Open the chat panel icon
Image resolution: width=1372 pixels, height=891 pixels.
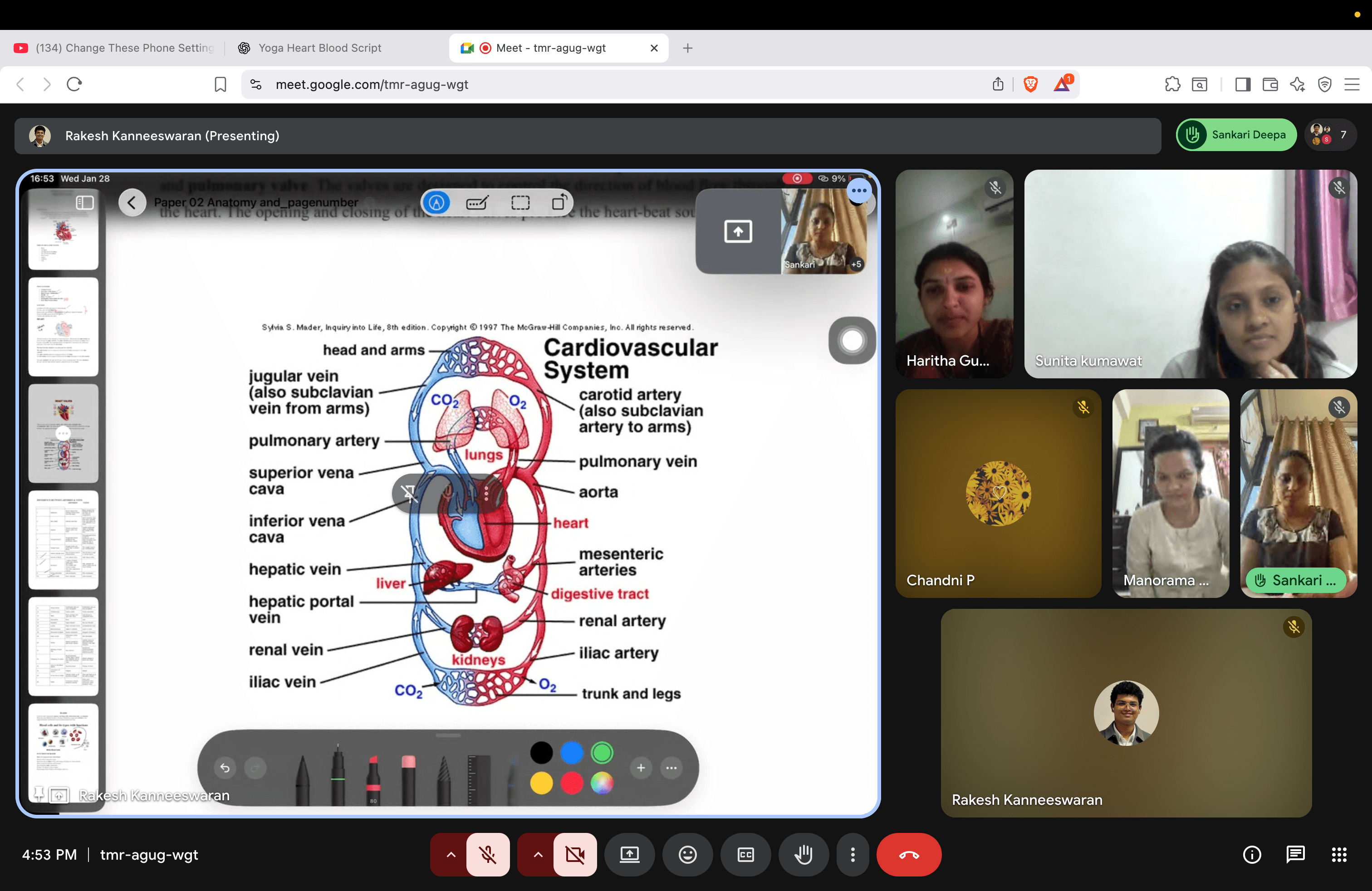[x=1295, y=855]
